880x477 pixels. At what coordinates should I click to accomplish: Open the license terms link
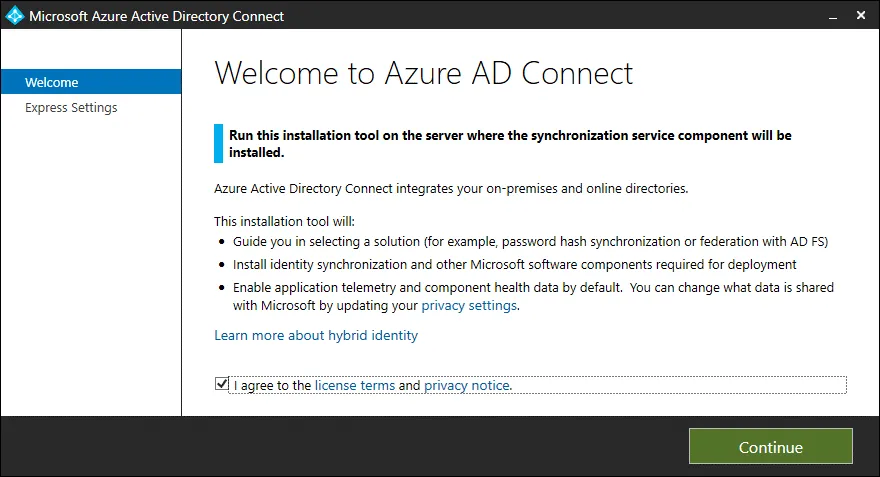tap(354, 385)
